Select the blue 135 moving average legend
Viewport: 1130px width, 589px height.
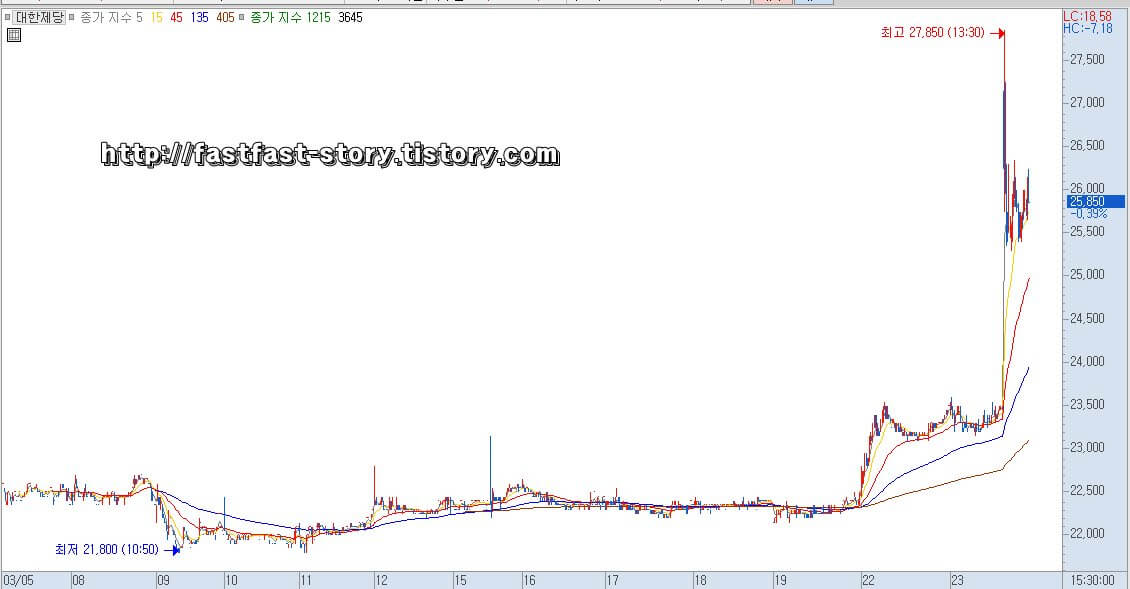tap(200, 17)
